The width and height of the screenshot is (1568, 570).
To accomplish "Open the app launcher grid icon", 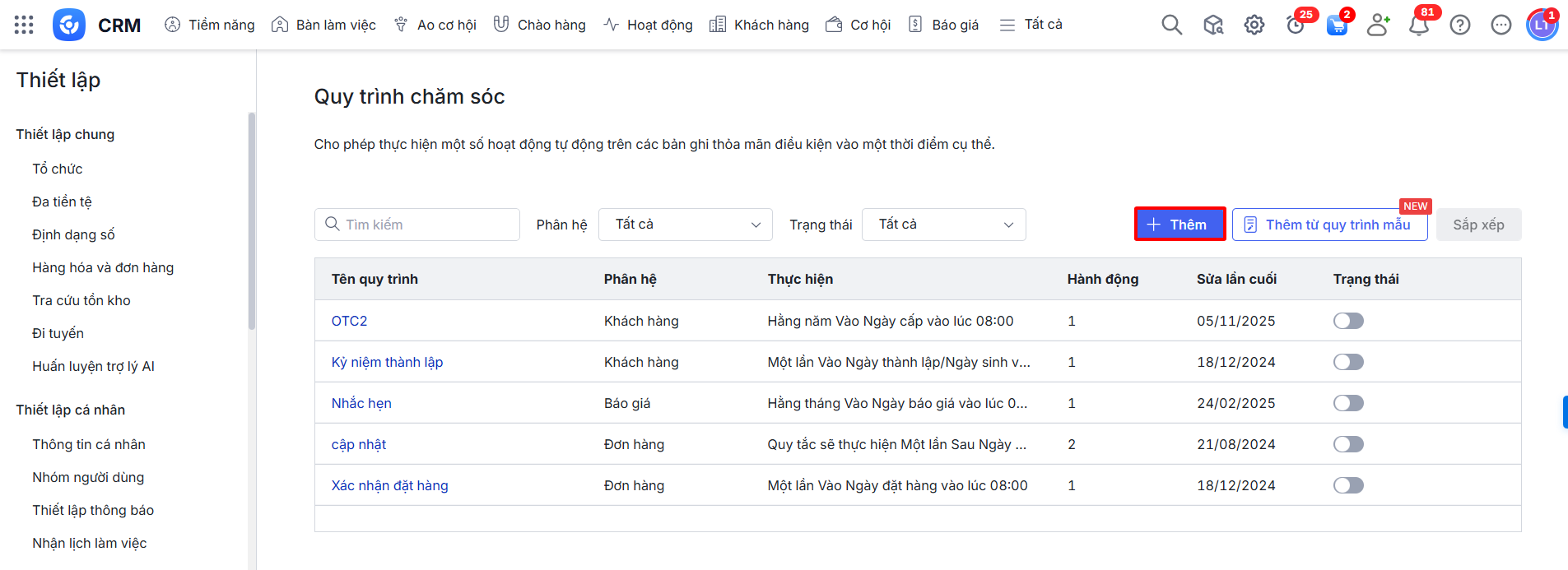I will click(x=24, y=25).
